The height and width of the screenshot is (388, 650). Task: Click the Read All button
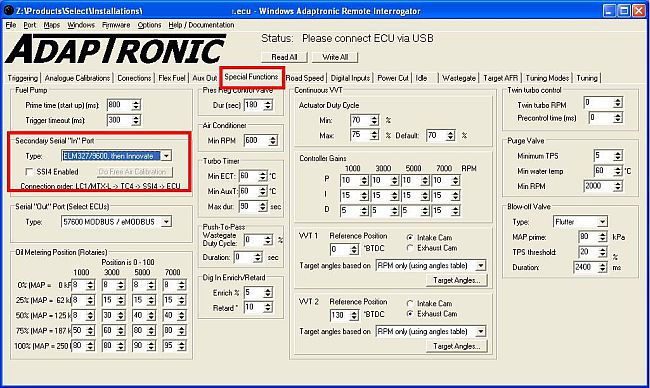[284, 57]
